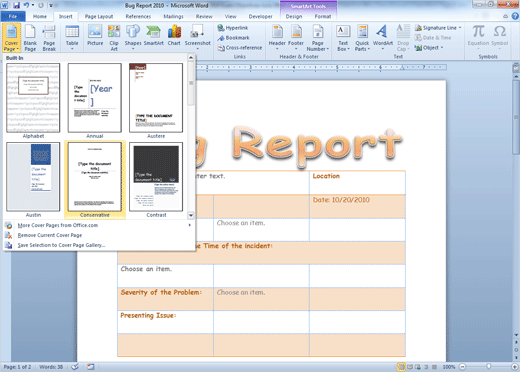Open the Shapes gallery

[133, 38]
